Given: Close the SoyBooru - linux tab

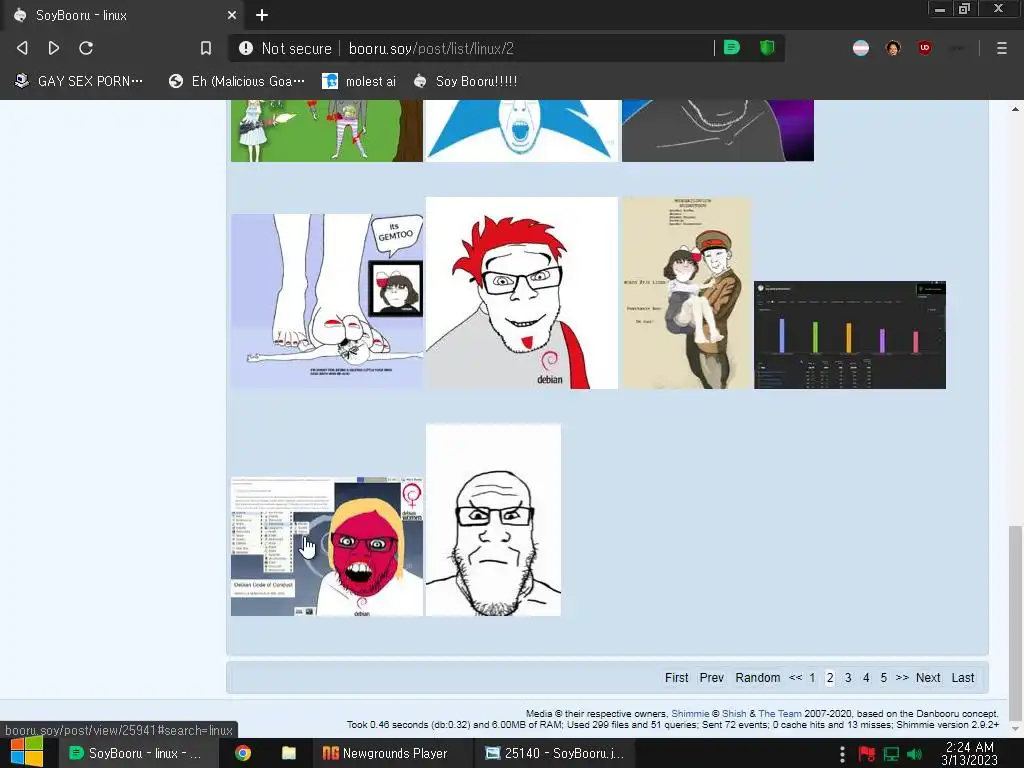Looking at the screenshot, I should point(232,15).
